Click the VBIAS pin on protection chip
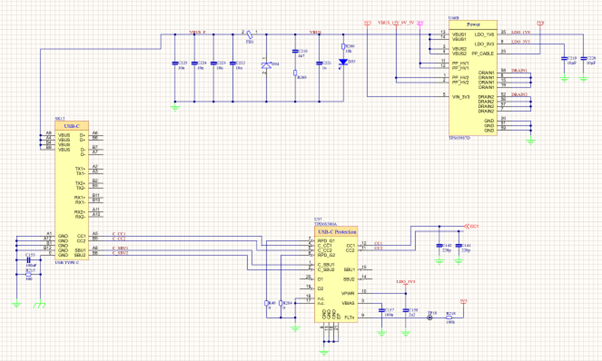The width and height of the screenshot is (602, 361). (348, 303)
